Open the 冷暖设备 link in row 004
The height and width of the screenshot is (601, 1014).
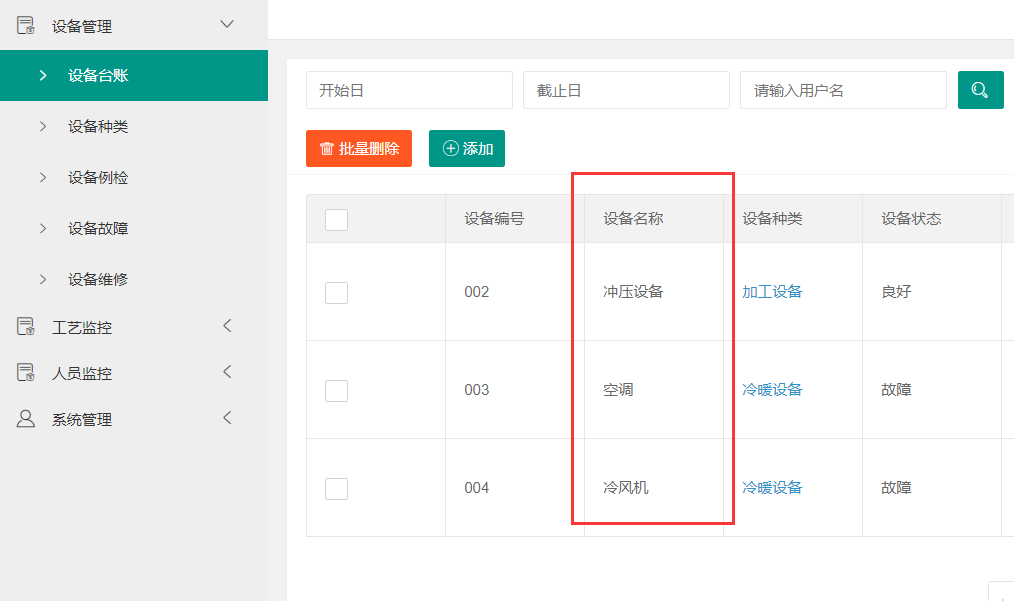coord(772,487)
